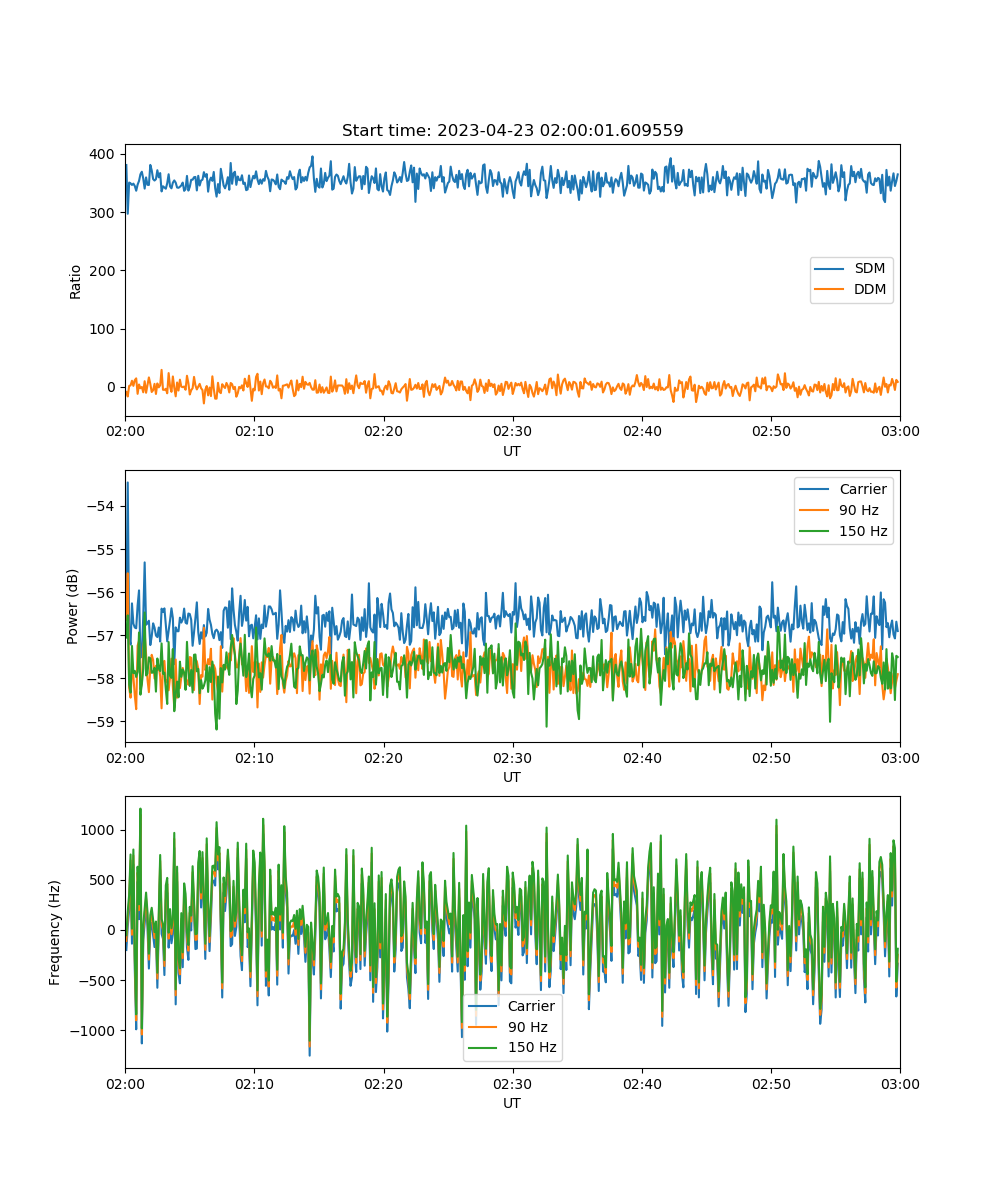Click the UT label under the Power plot
Screen dimensions: 1000x1200
pyautogui.click(x=512, y=777)
